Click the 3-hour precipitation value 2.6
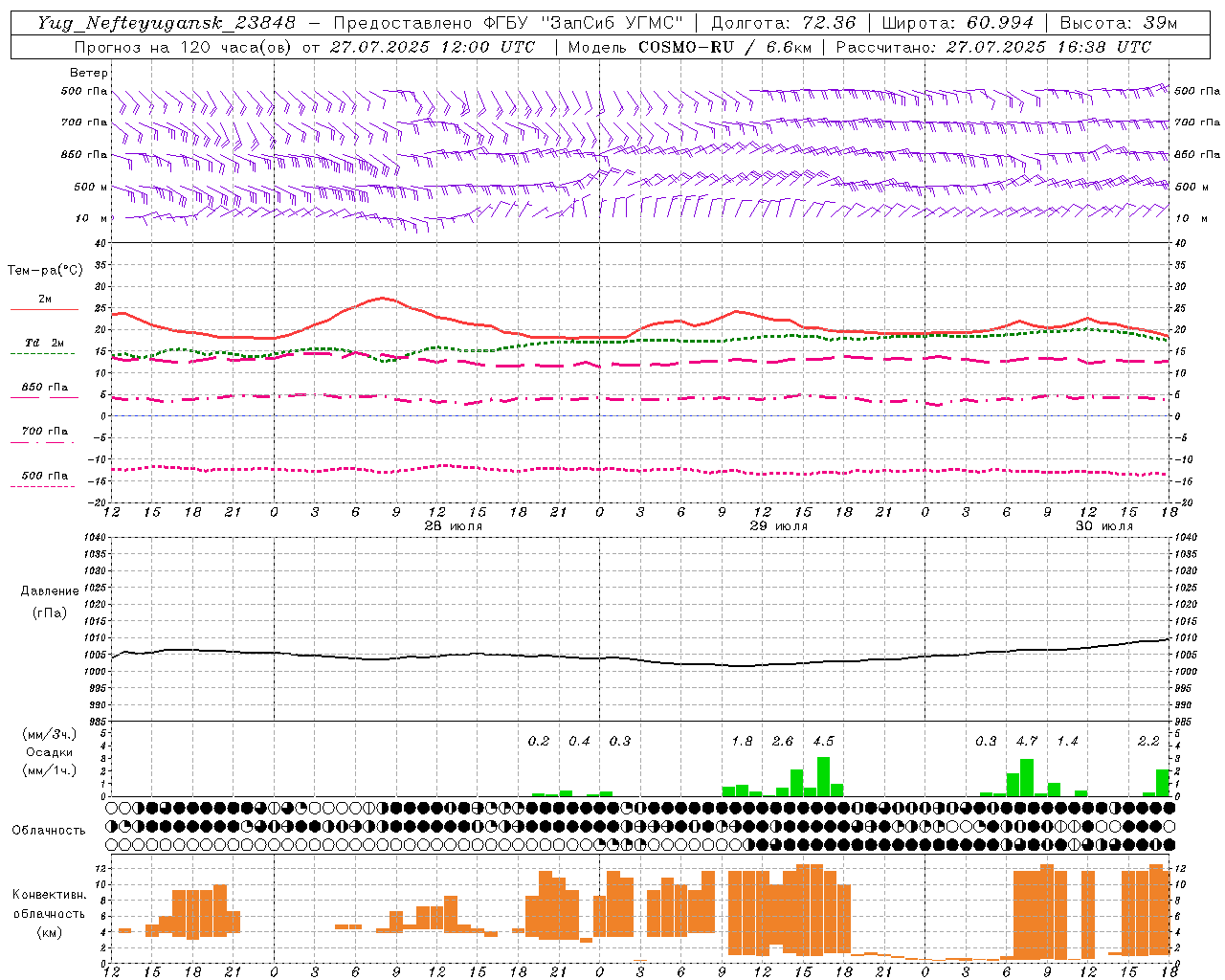 click(x=783, y=741)
